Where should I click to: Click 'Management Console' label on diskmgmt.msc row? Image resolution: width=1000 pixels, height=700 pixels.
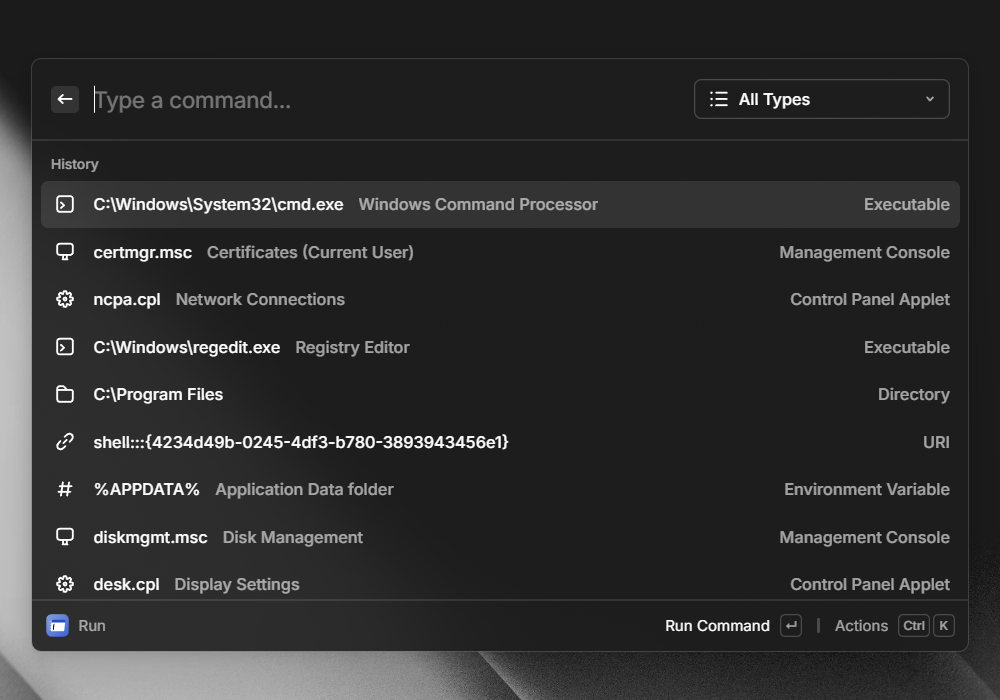[864, 537]
